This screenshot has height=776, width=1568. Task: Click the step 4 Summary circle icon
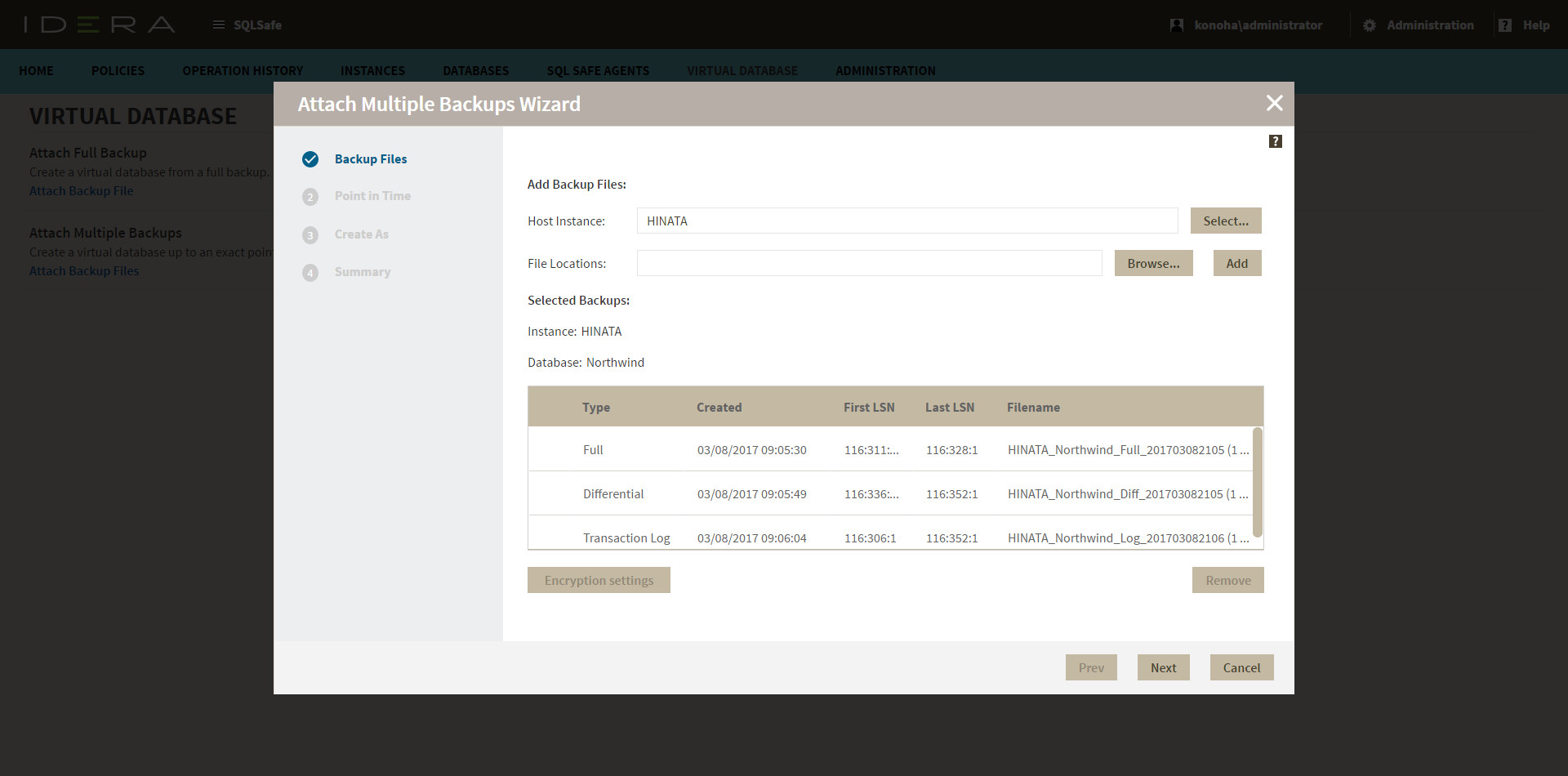point(310,273)
